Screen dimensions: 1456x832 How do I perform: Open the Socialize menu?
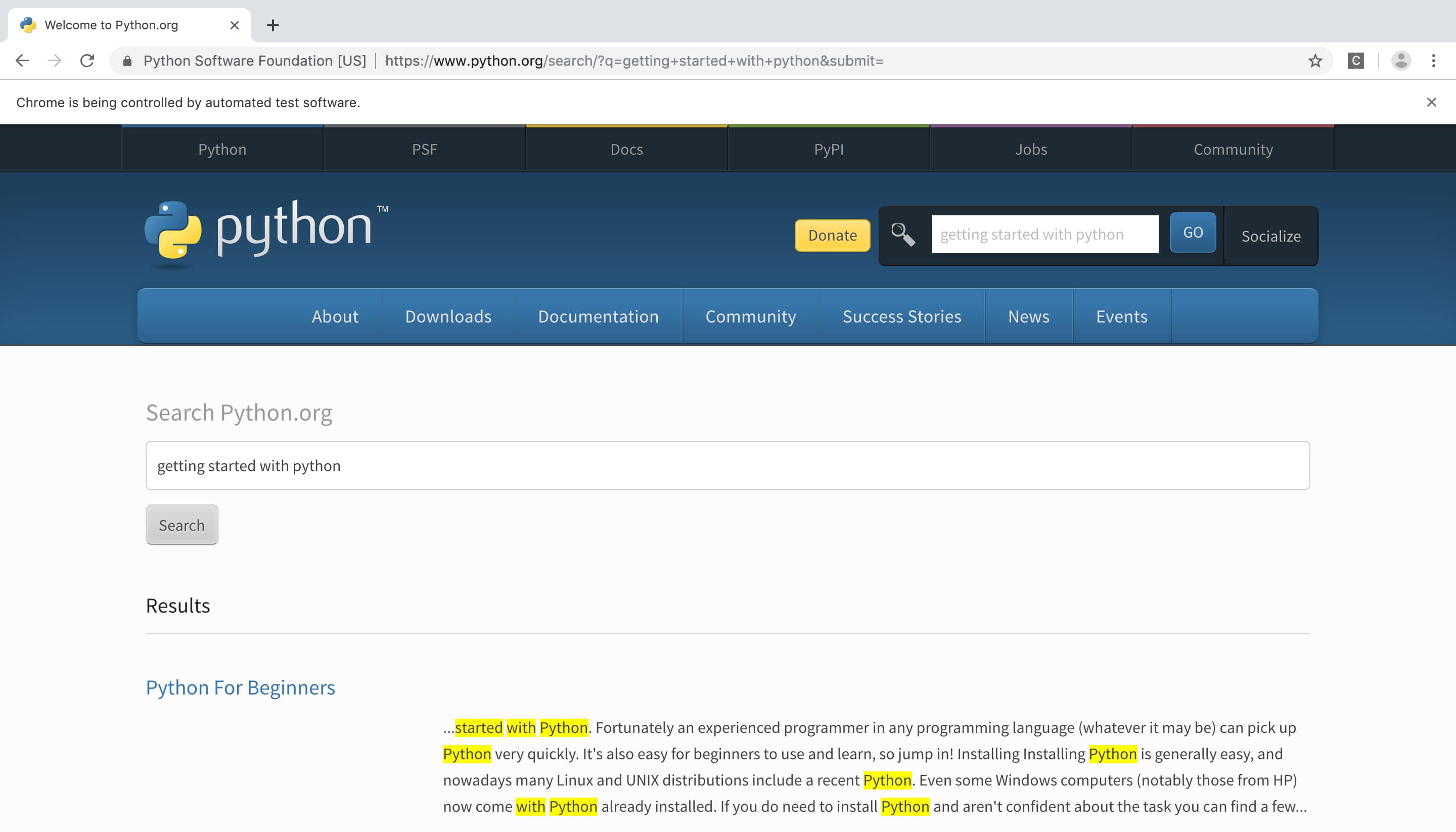tap(1271, 236)
